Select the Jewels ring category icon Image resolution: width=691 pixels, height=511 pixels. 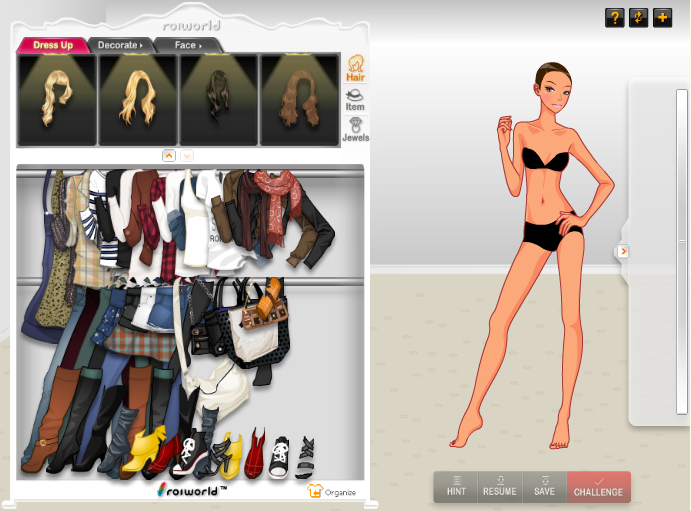(355, 129)
